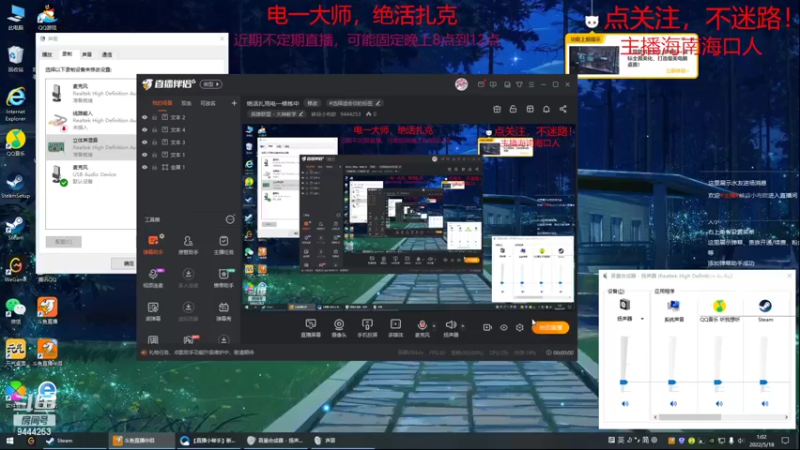
Task: Select the first scene tab in orange
Action: coord(162,103)
